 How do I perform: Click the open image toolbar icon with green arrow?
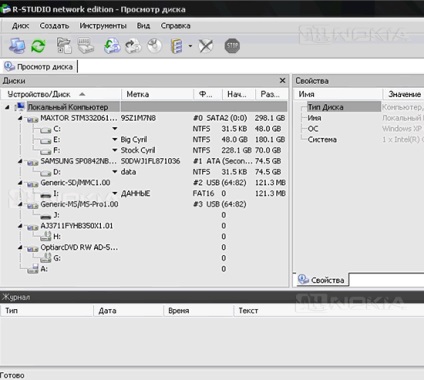tap(112, 46)
